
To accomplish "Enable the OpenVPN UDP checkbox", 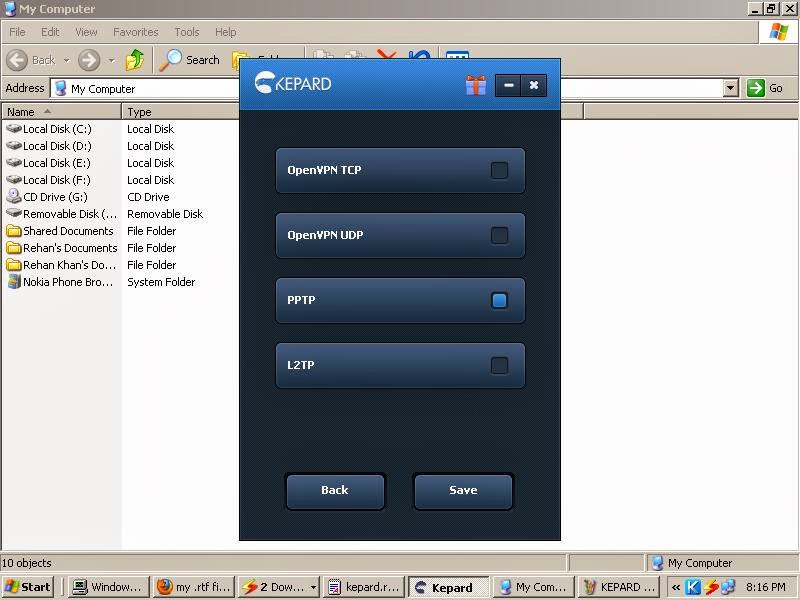I will click(x=499, y=235).
